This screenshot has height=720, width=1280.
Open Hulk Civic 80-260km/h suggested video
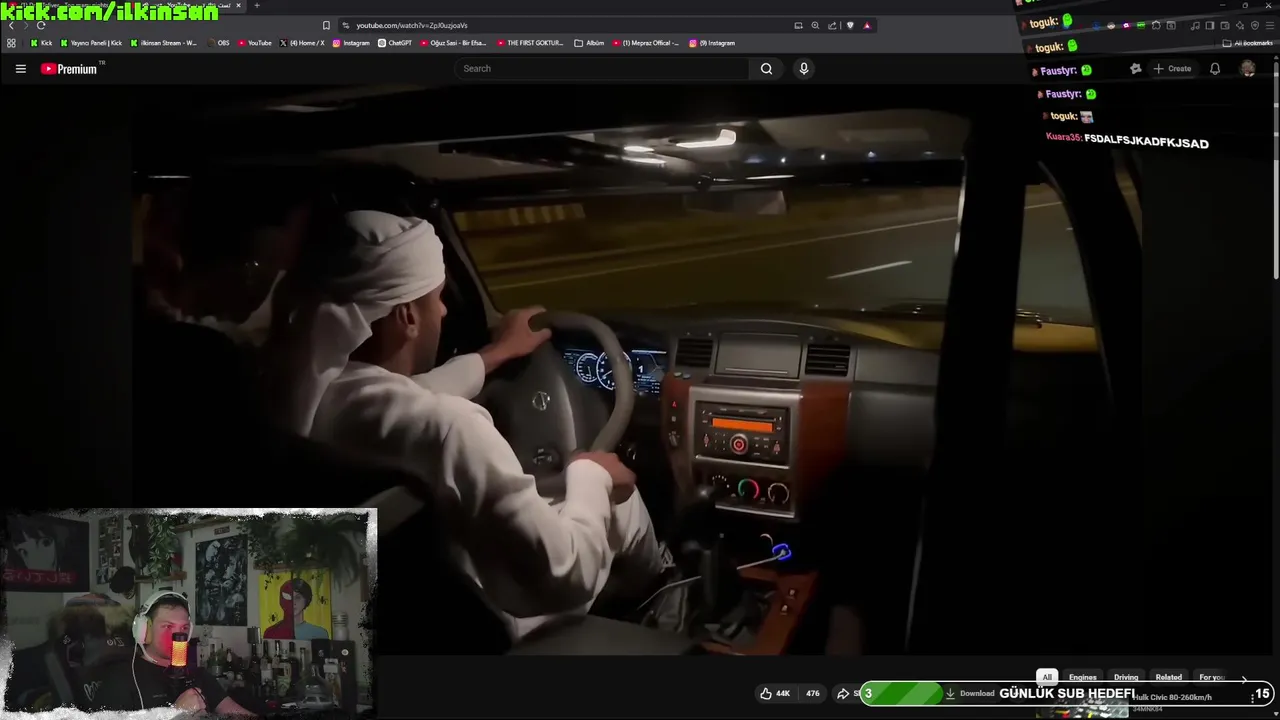(1172, 697)
